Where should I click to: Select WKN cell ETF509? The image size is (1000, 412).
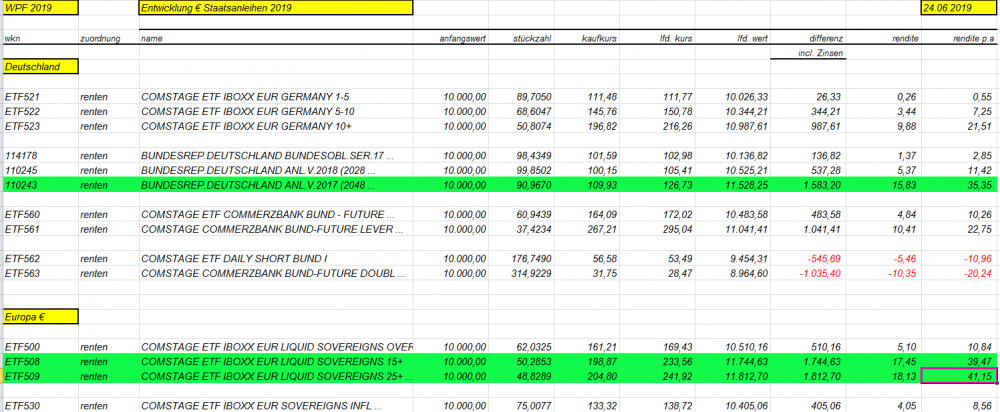point(22,376)
